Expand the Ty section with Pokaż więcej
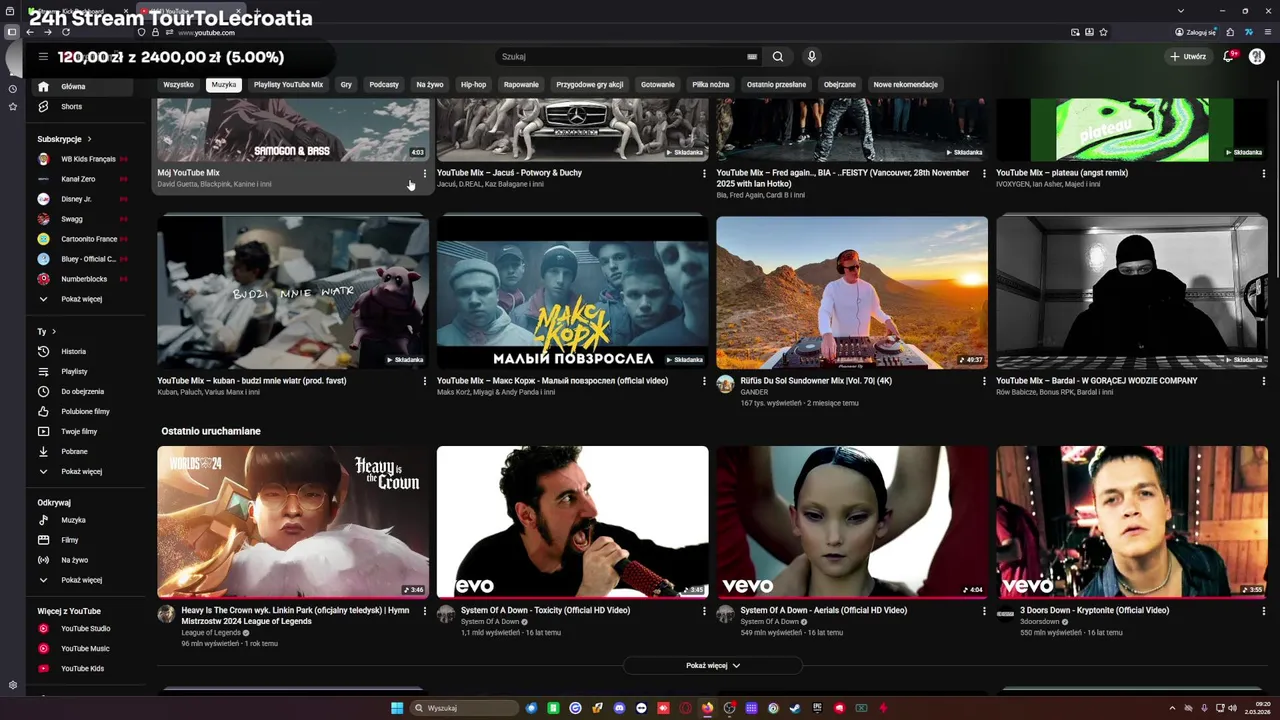The width and height of the screenshot is (1280, 720). click(x=83, y=472)
